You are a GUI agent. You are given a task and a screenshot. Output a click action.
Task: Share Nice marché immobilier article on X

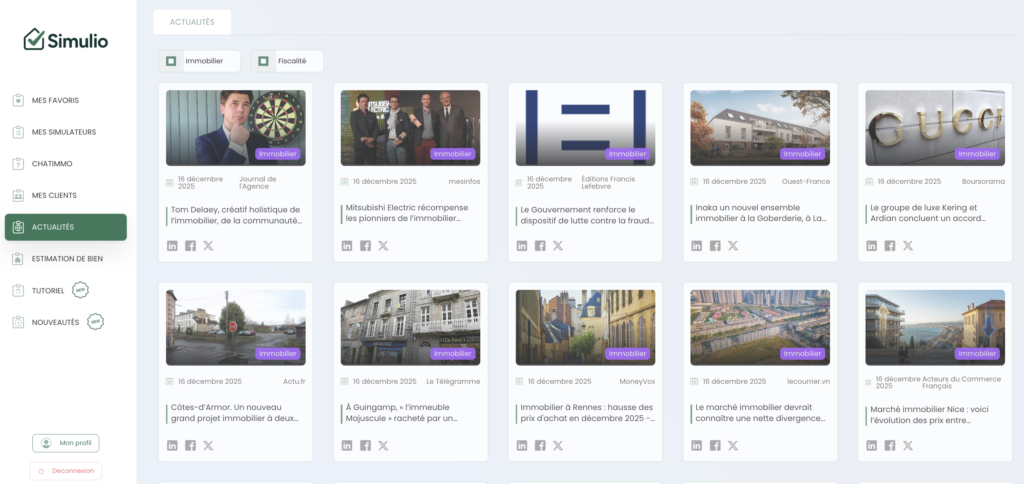coord(908,446)
